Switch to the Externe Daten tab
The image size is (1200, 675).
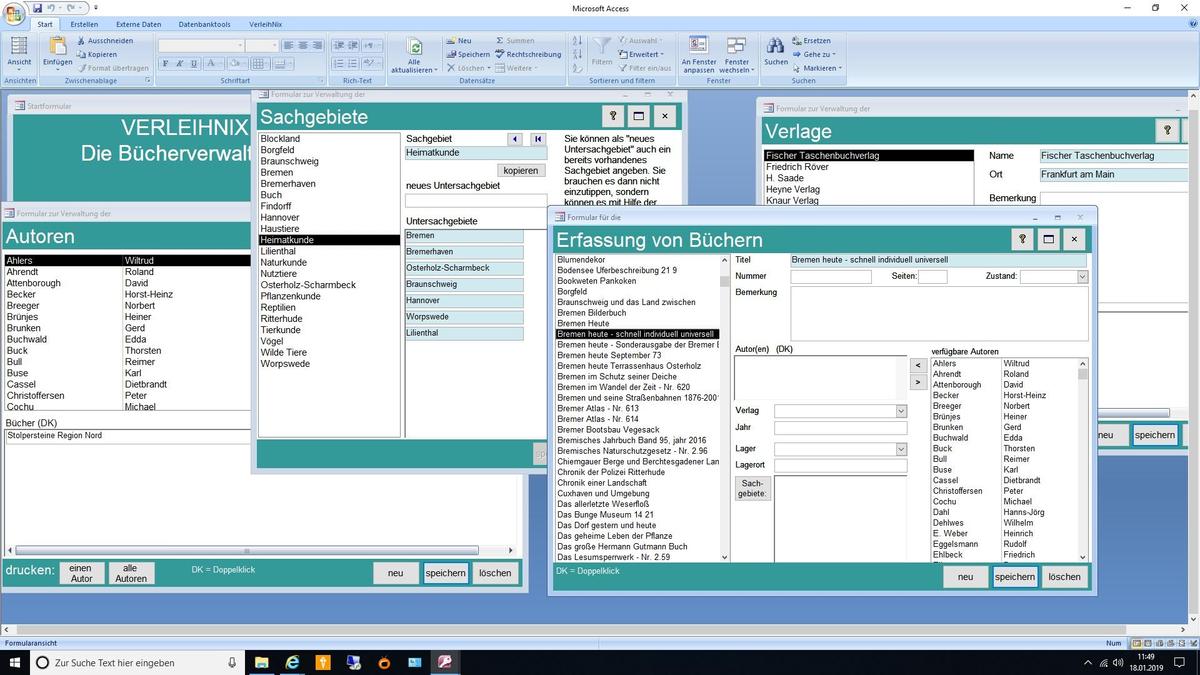click(138, 24)
